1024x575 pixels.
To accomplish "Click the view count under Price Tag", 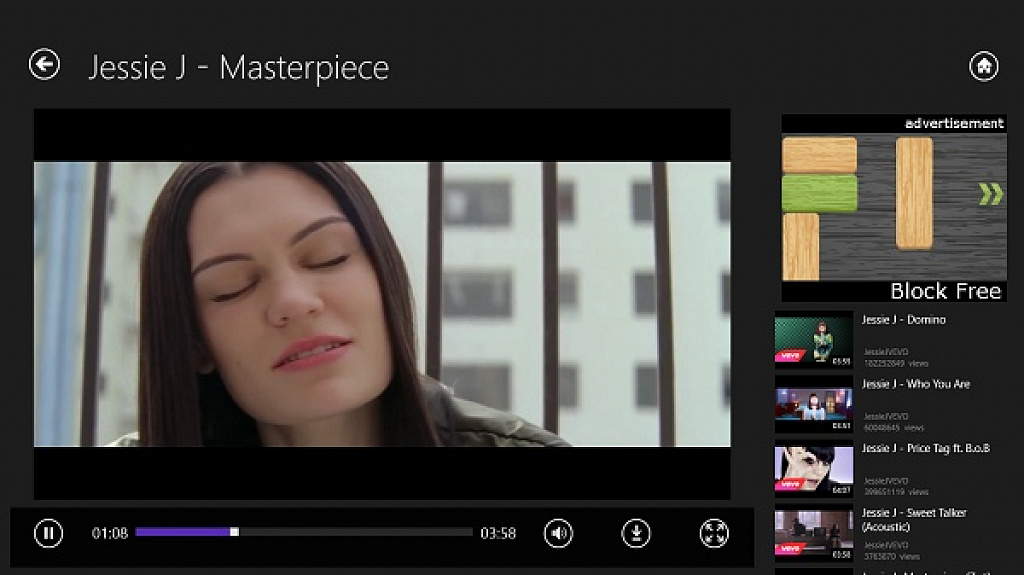I will click(x=895, y=492).
